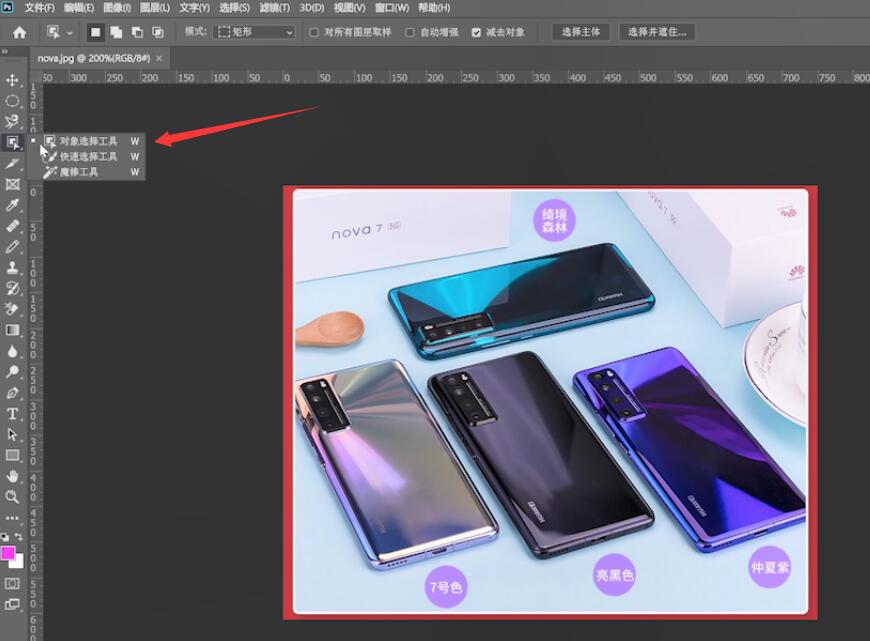Select the Pen tool
This screenshot has height=641, width=870.
click(12, 393)
